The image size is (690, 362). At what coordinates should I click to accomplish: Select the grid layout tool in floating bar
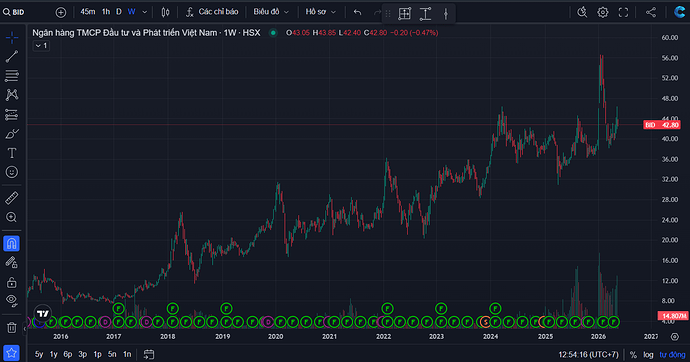pos(404,14)
